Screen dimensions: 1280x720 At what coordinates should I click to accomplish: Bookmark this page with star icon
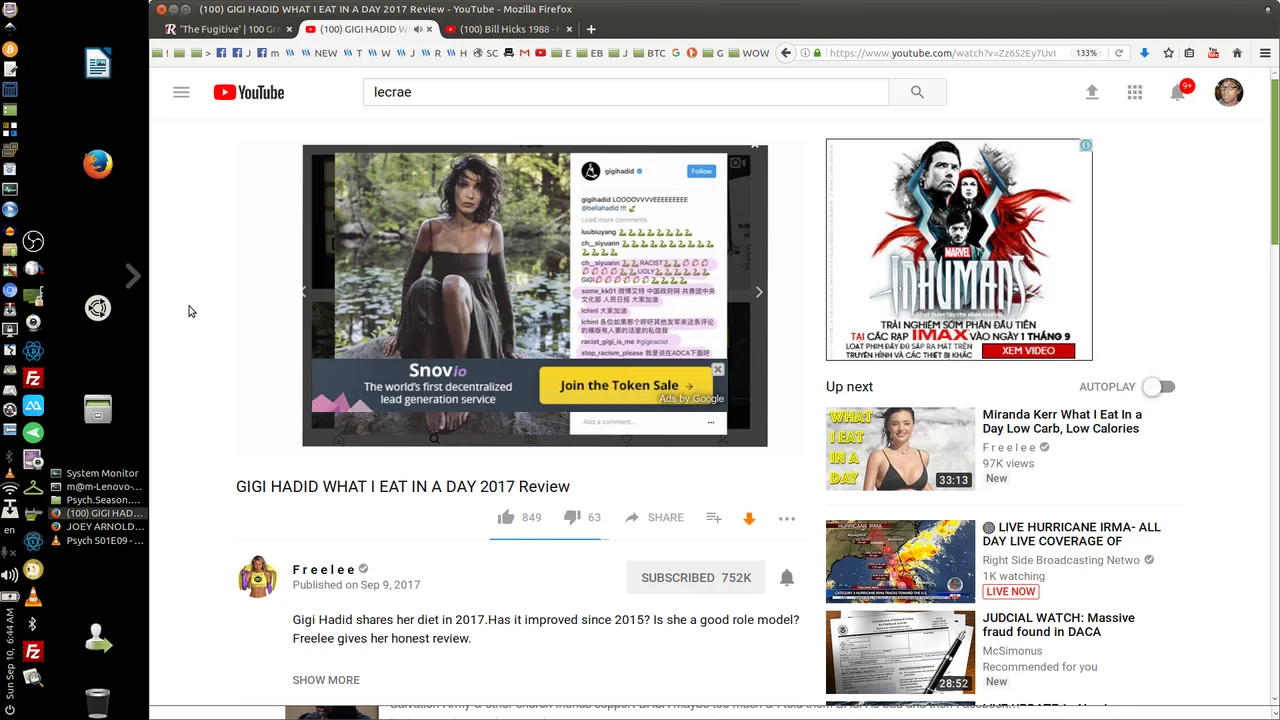point(1167,53)
